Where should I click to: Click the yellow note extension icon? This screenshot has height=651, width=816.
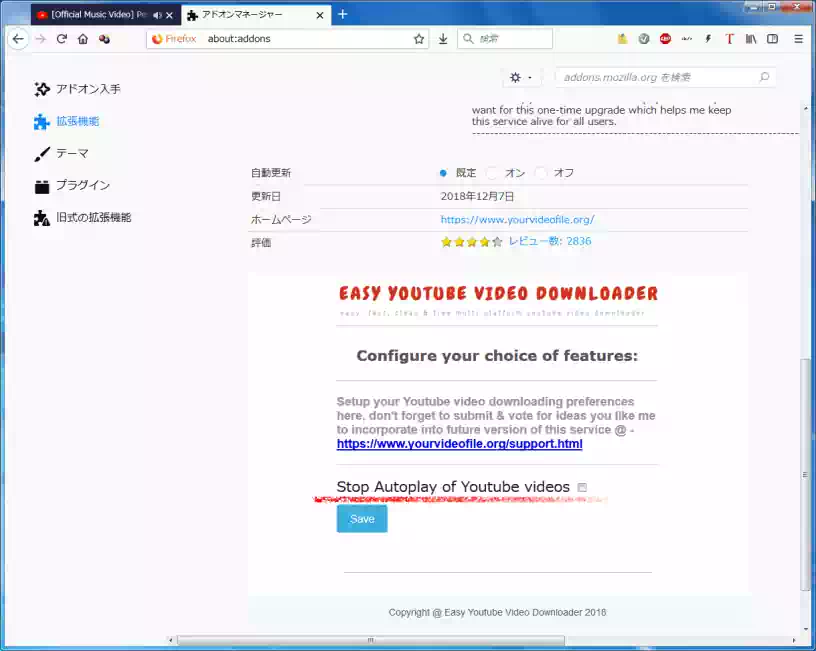click(622, 39)
